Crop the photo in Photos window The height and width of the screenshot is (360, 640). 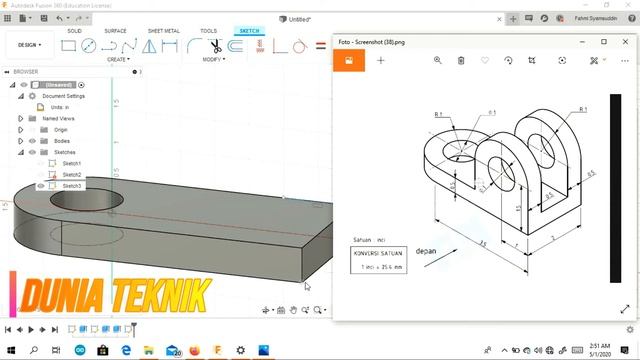[x=531, y=60]
